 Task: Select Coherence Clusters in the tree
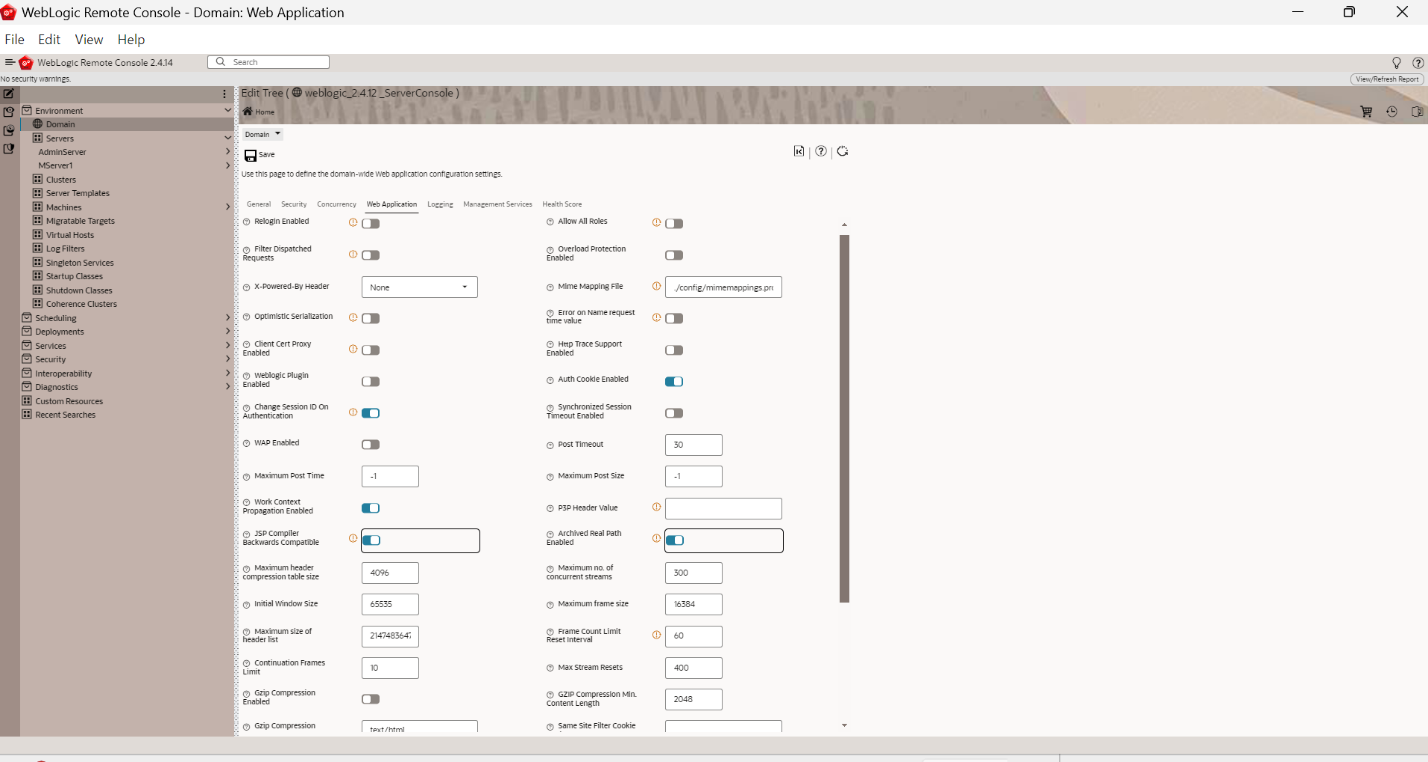(x=81, y=304)
